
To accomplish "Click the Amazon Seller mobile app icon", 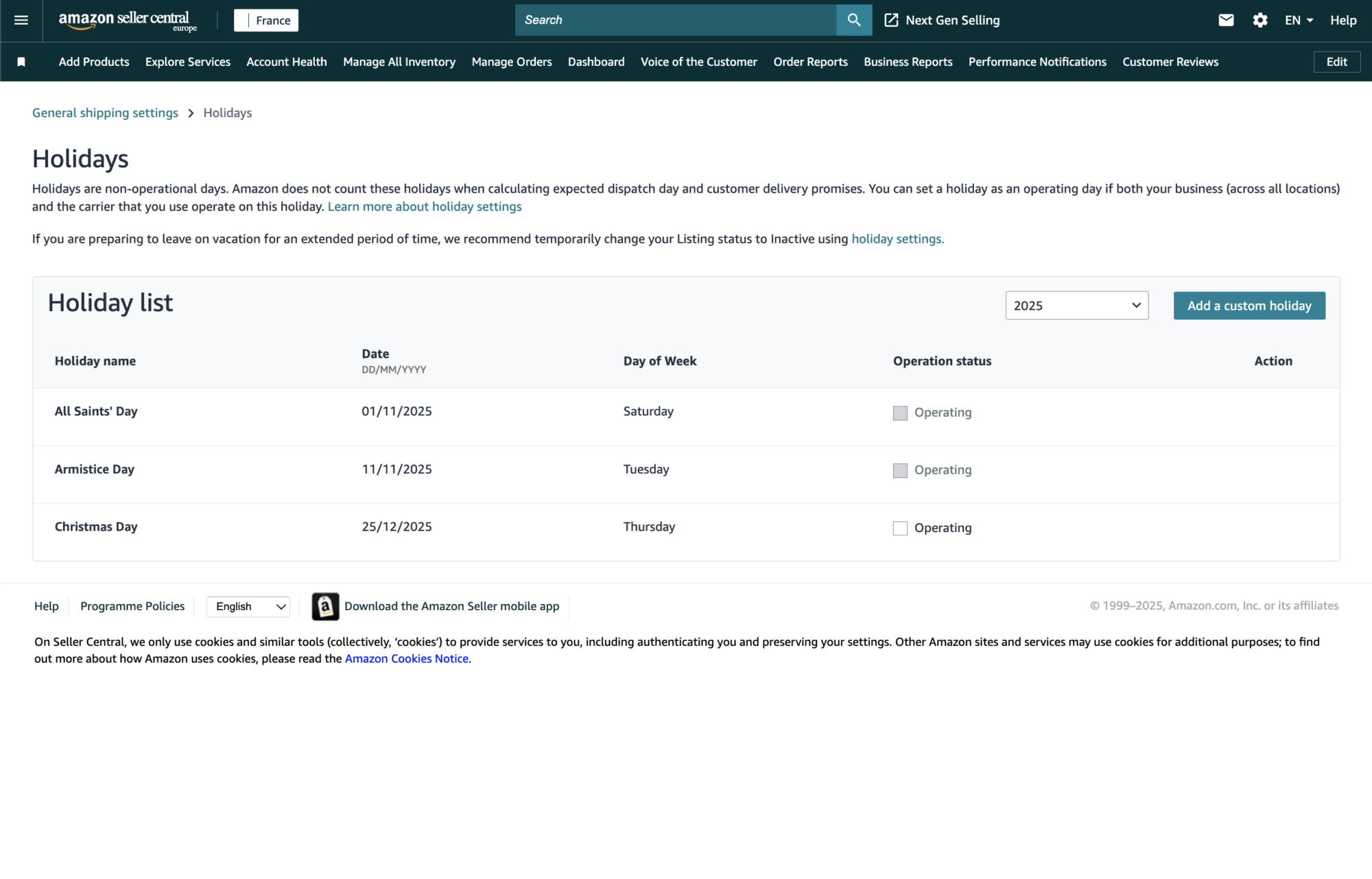I will 325,607.
